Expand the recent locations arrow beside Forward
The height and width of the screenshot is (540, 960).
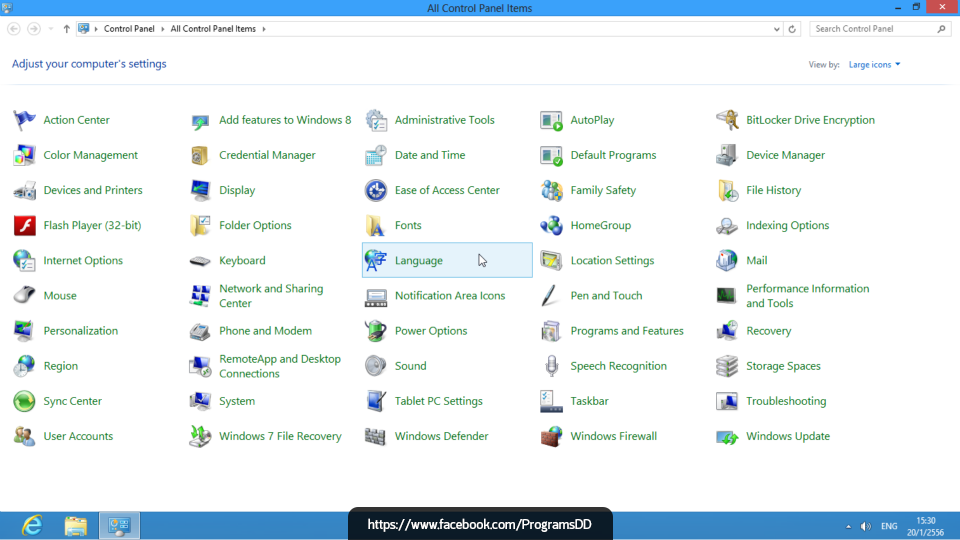click(x=51, y=29)
